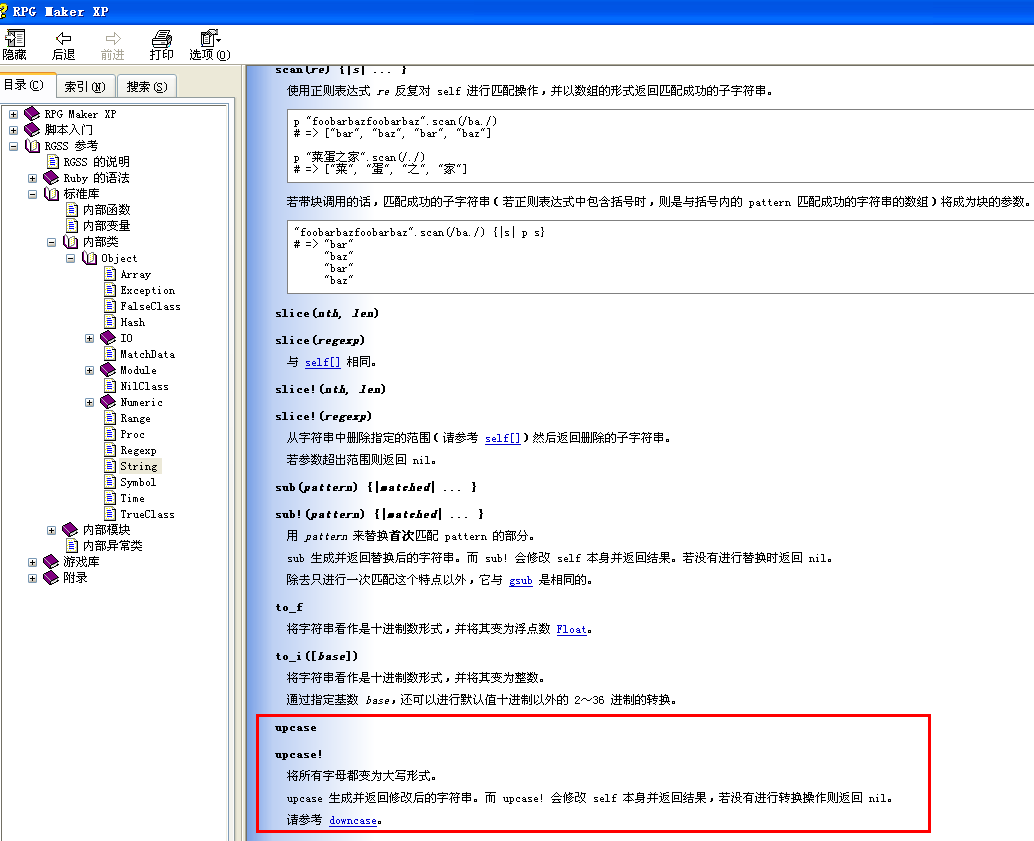1034x841 pixels.
Task: Open the Time topic in tree
Action: 132,498
